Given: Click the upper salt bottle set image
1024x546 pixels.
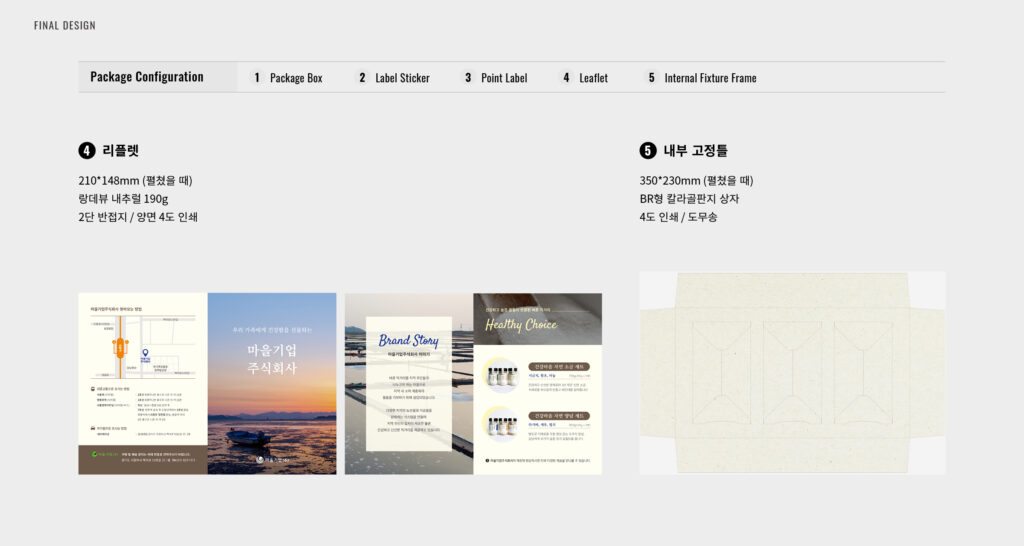Looking at the screenshot, I should [502, 375].
